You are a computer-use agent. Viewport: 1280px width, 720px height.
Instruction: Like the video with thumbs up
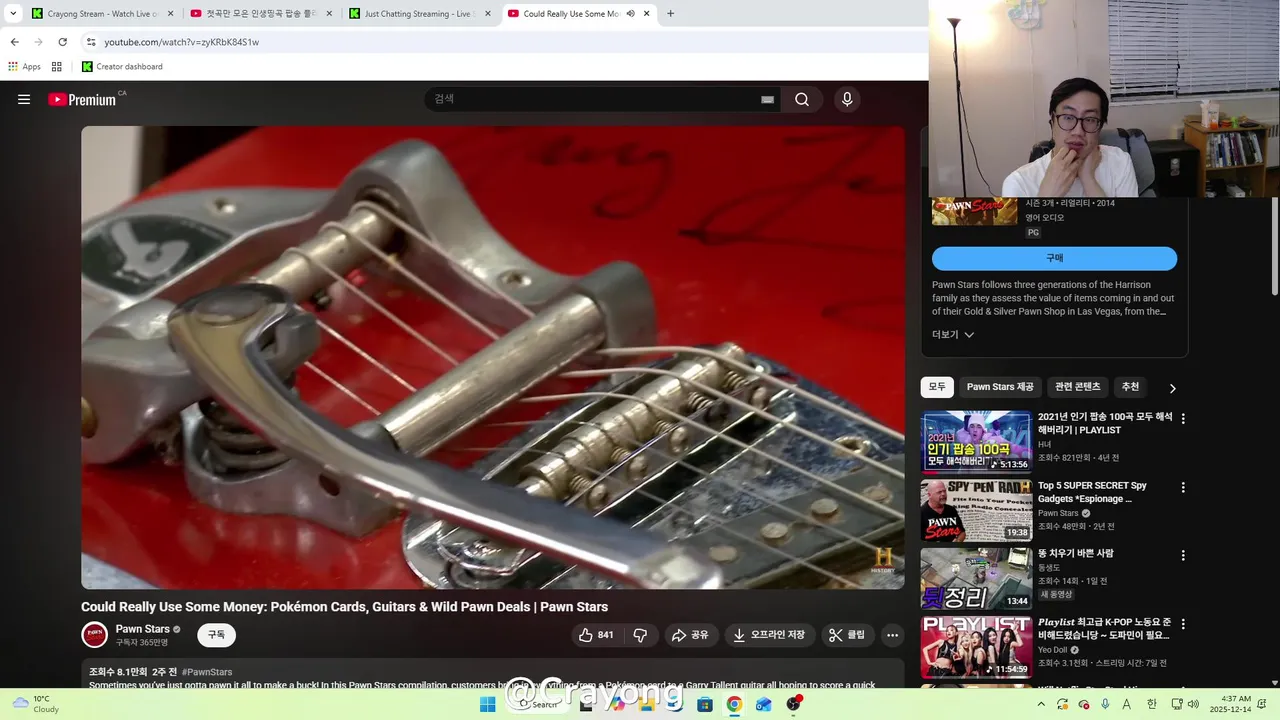click(596, 635)
